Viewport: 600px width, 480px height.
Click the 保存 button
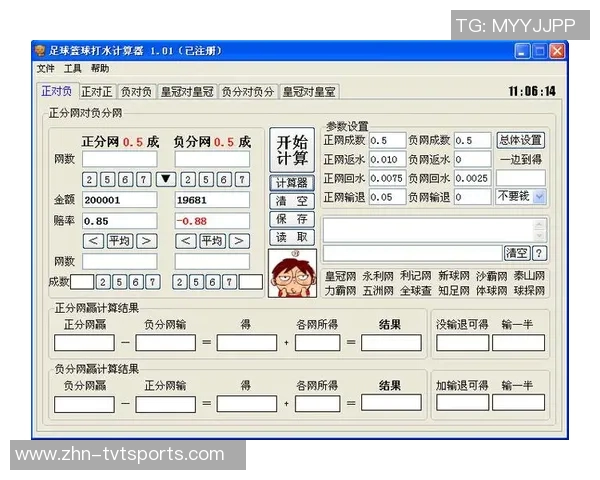point(292,219)
